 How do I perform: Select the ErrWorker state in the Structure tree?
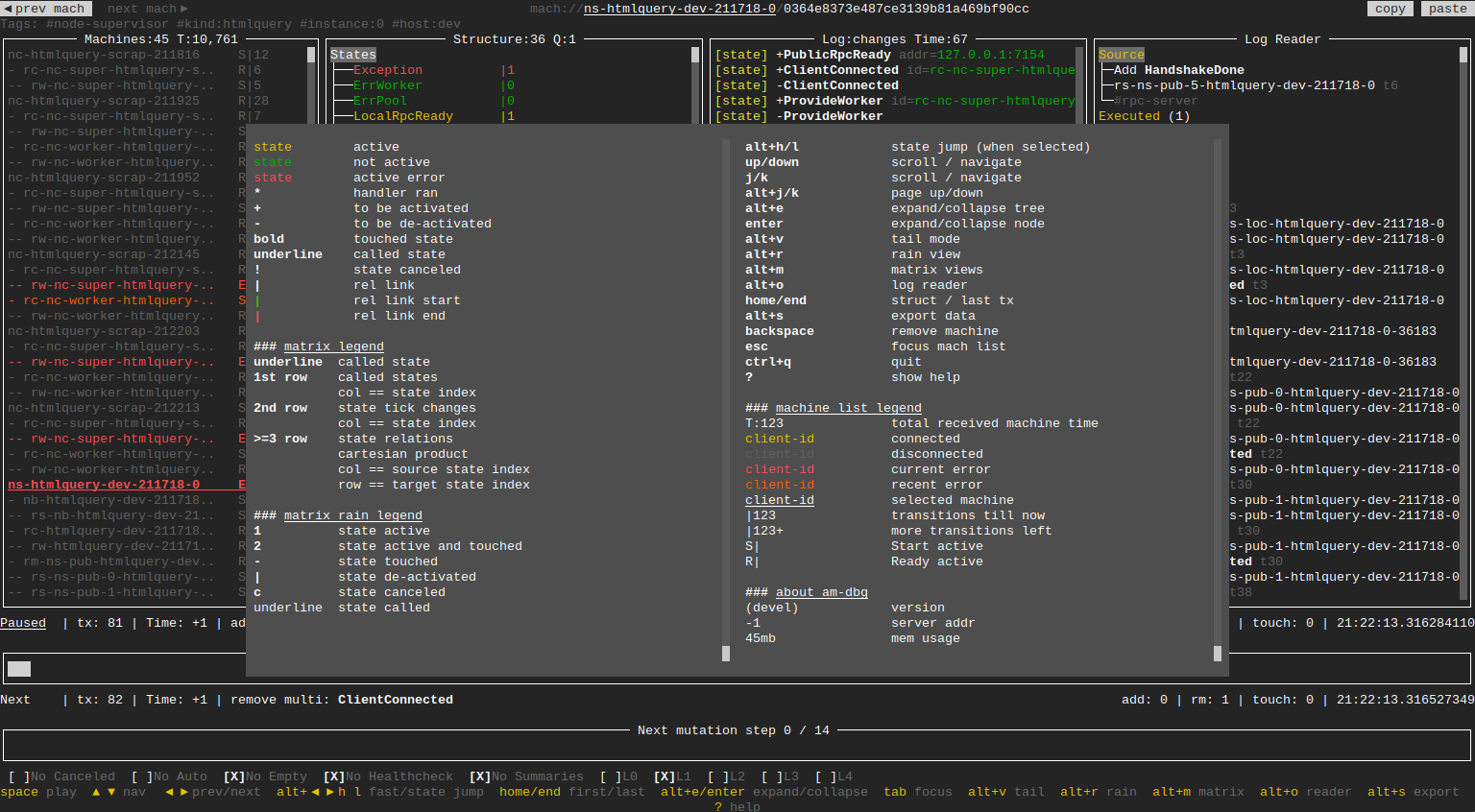(x=388, y=85)
